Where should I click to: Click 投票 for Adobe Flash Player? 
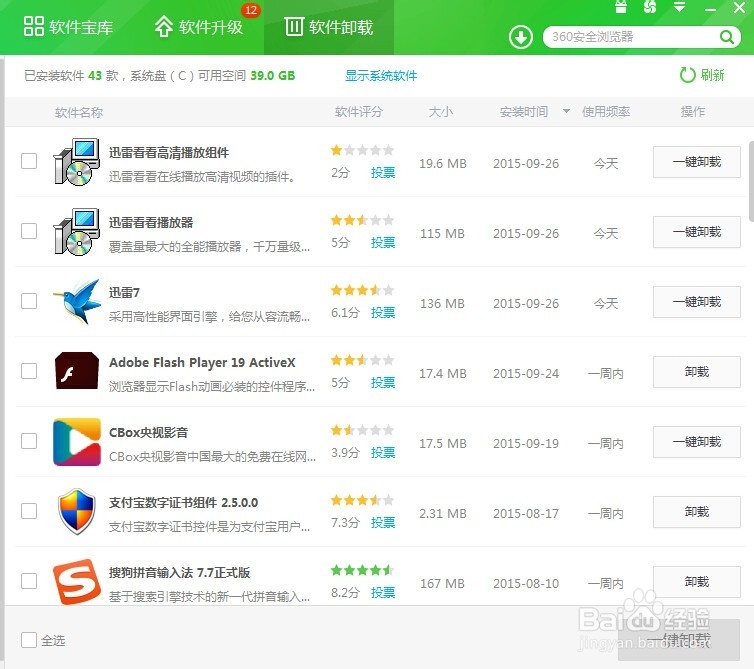click(x=383, y=382)
